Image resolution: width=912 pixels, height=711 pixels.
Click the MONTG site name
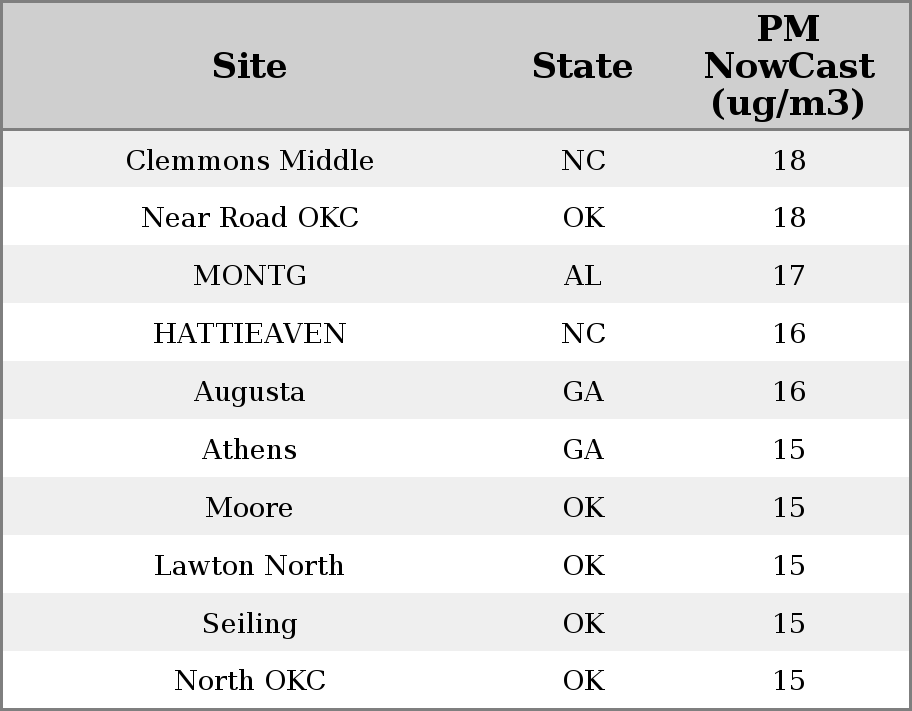click(x=250, y=276)
